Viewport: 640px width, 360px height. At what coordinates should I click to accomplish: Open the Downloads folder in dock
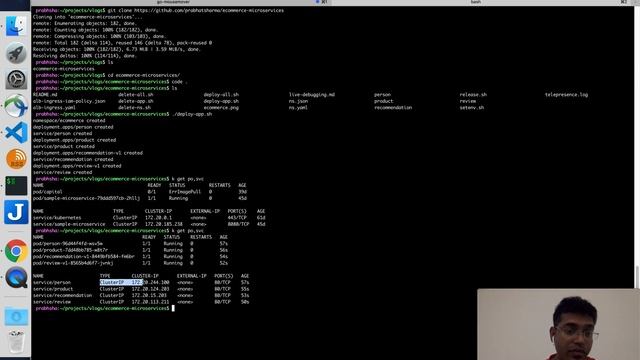tap(16, 316)
